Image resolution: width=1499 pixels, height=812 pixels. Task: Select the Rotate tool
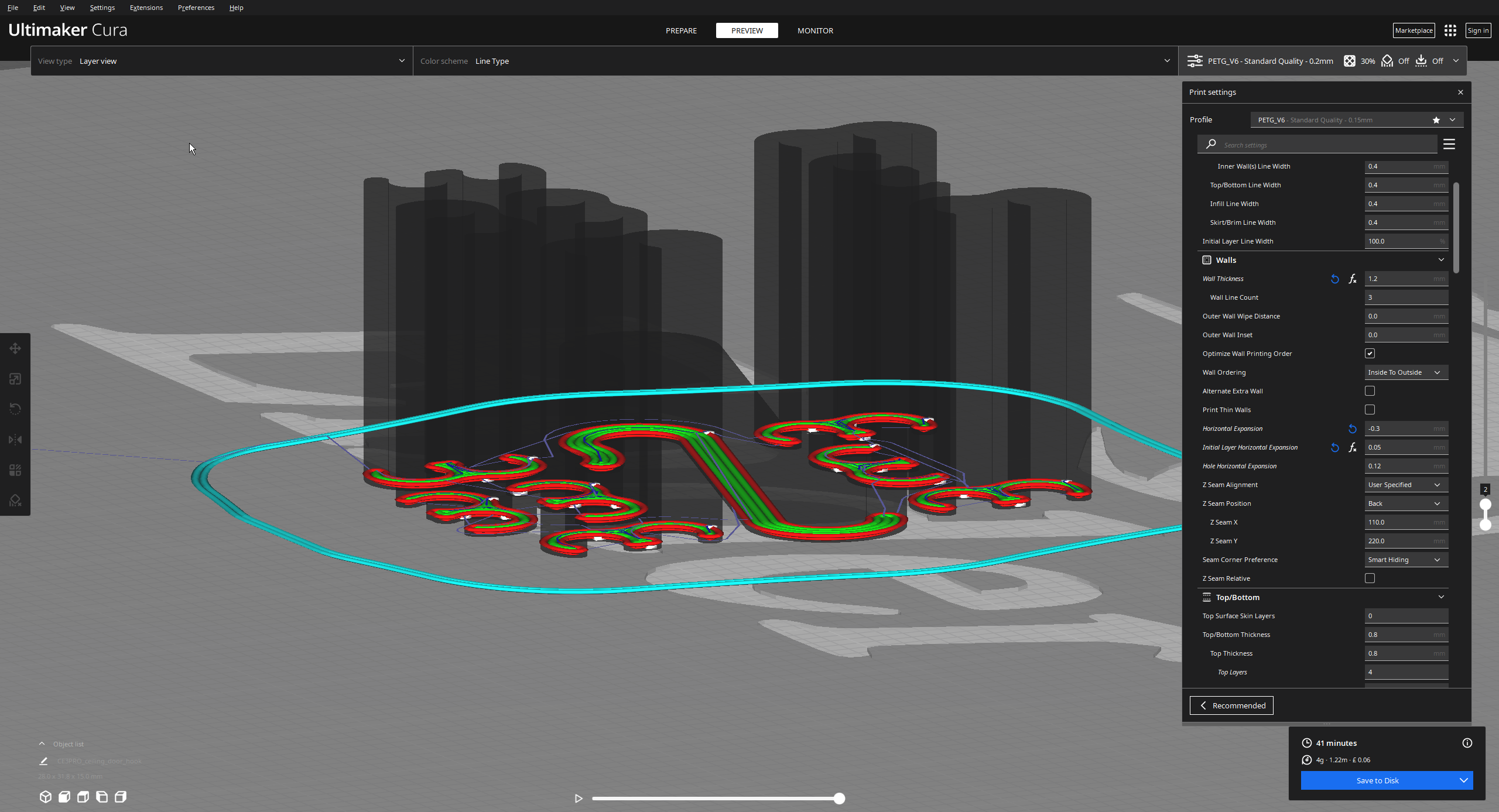[15, 408]
